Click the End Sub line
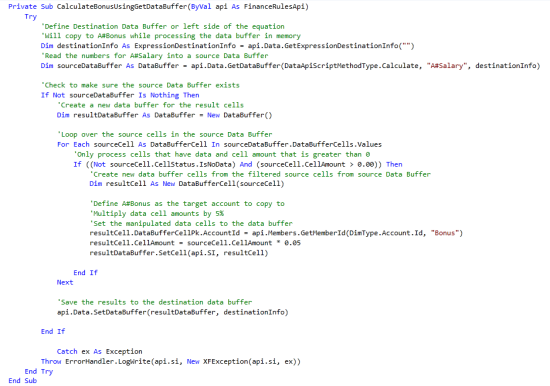This screenshot has height=386, width=550. 22,381
